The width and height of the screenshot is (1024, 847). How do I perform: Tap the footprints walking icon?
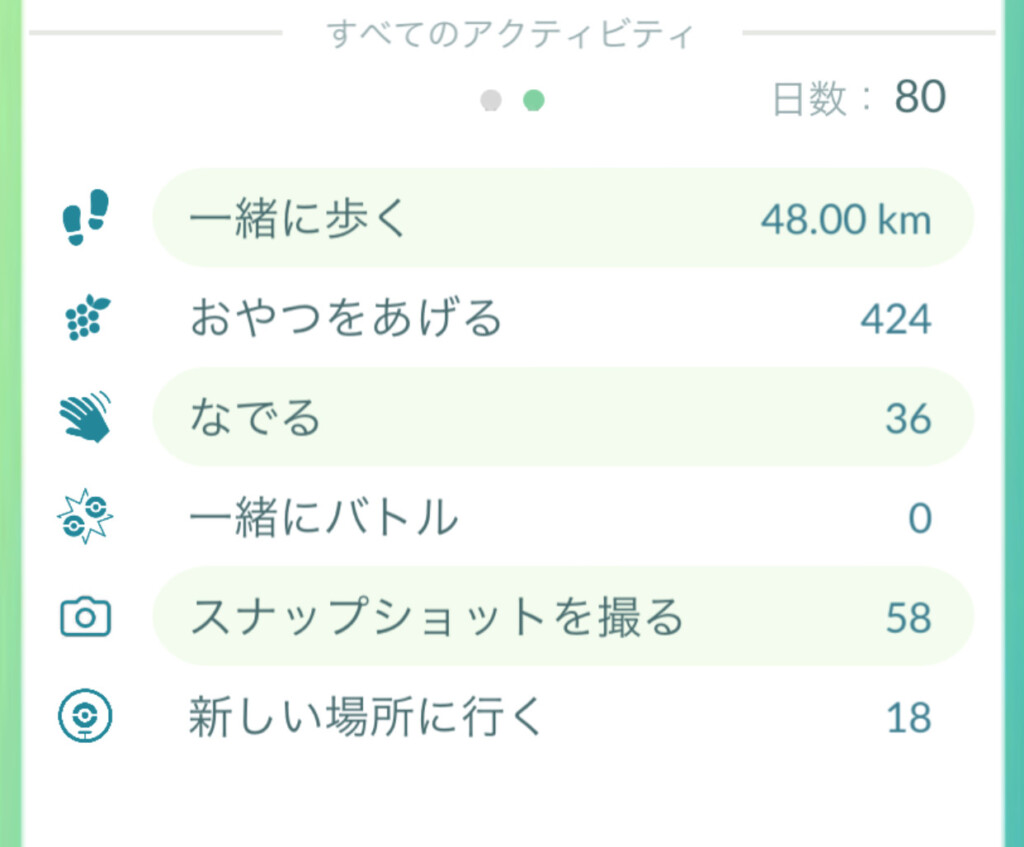point(85,218)
